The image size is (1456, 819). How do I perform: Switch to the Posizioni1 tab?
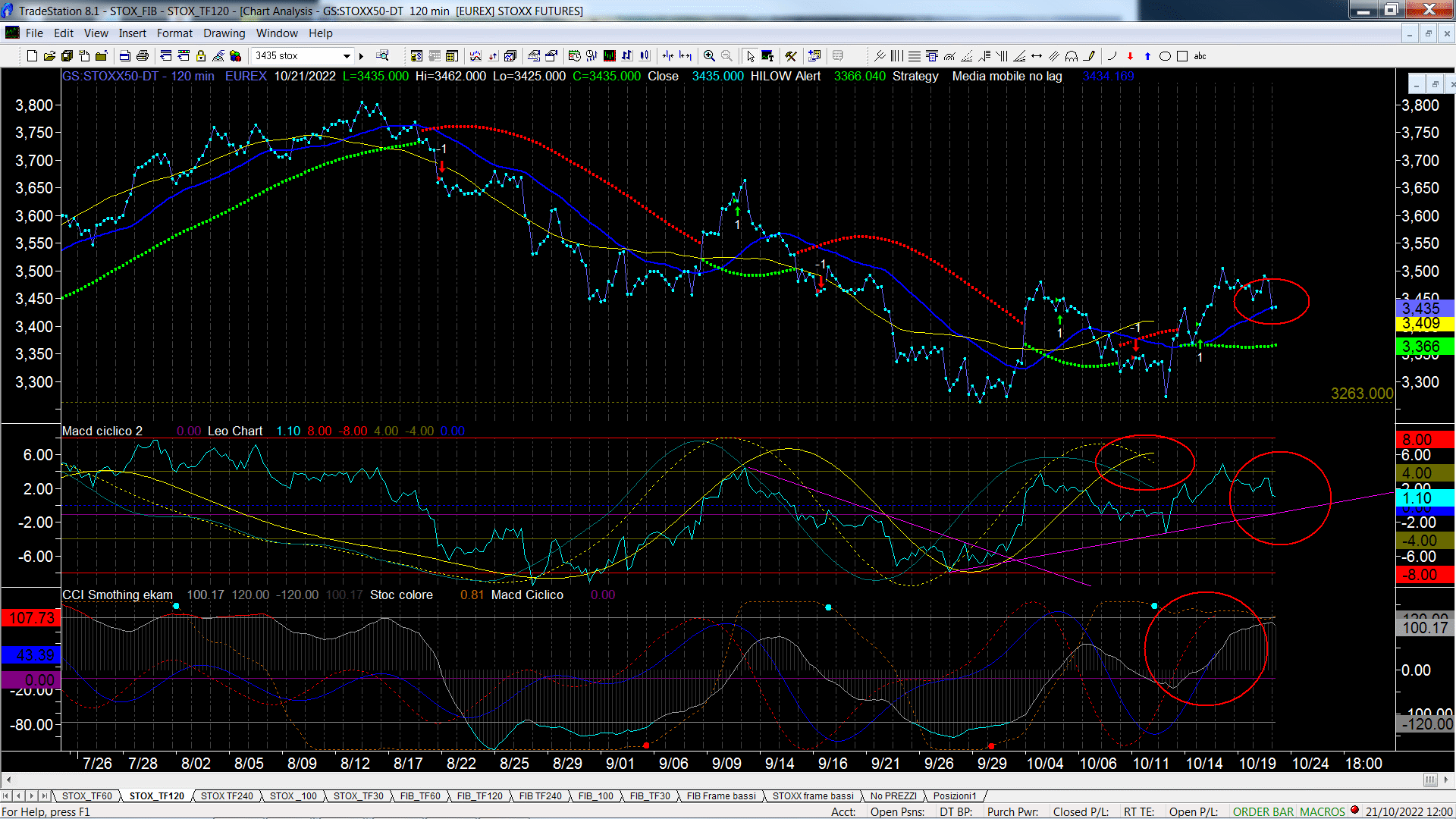click(955, 796)
